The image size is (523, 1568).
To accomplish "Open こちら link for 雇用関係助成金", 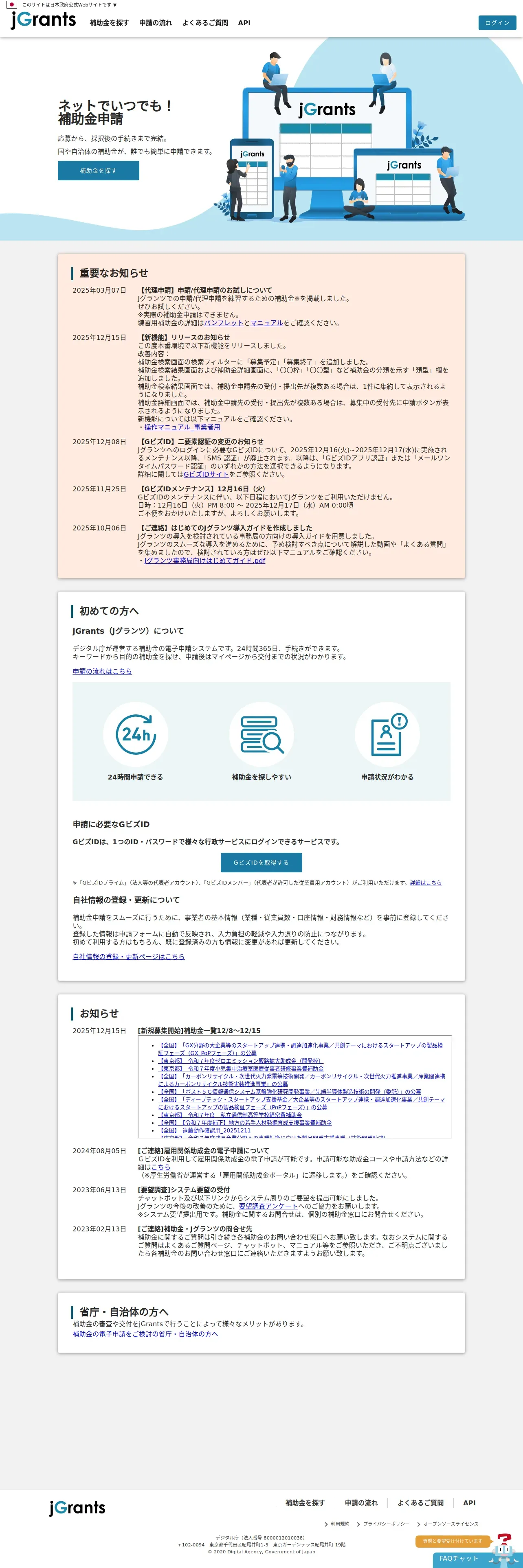I will coord(161,1167).
